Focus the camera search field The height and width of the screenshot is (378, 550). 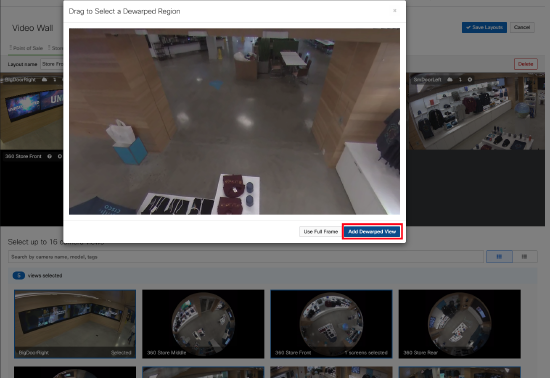pyautogui.click(x=246, y=257)
